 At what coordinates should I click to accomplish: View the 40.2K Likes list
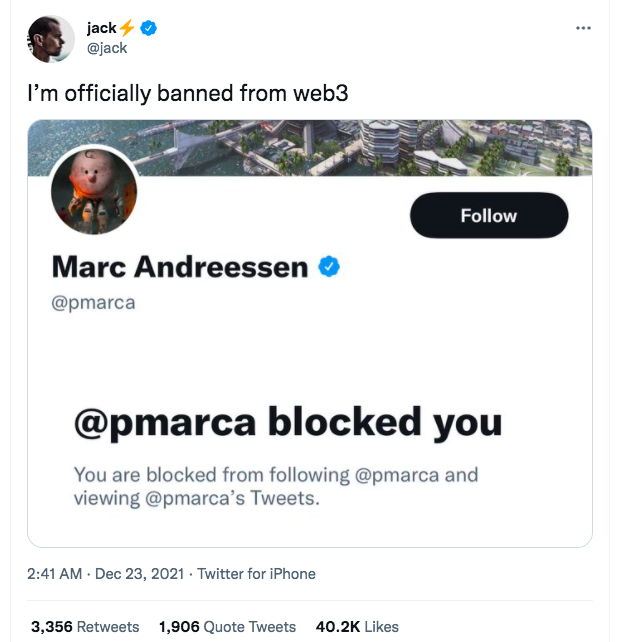[x=357, y=627]
